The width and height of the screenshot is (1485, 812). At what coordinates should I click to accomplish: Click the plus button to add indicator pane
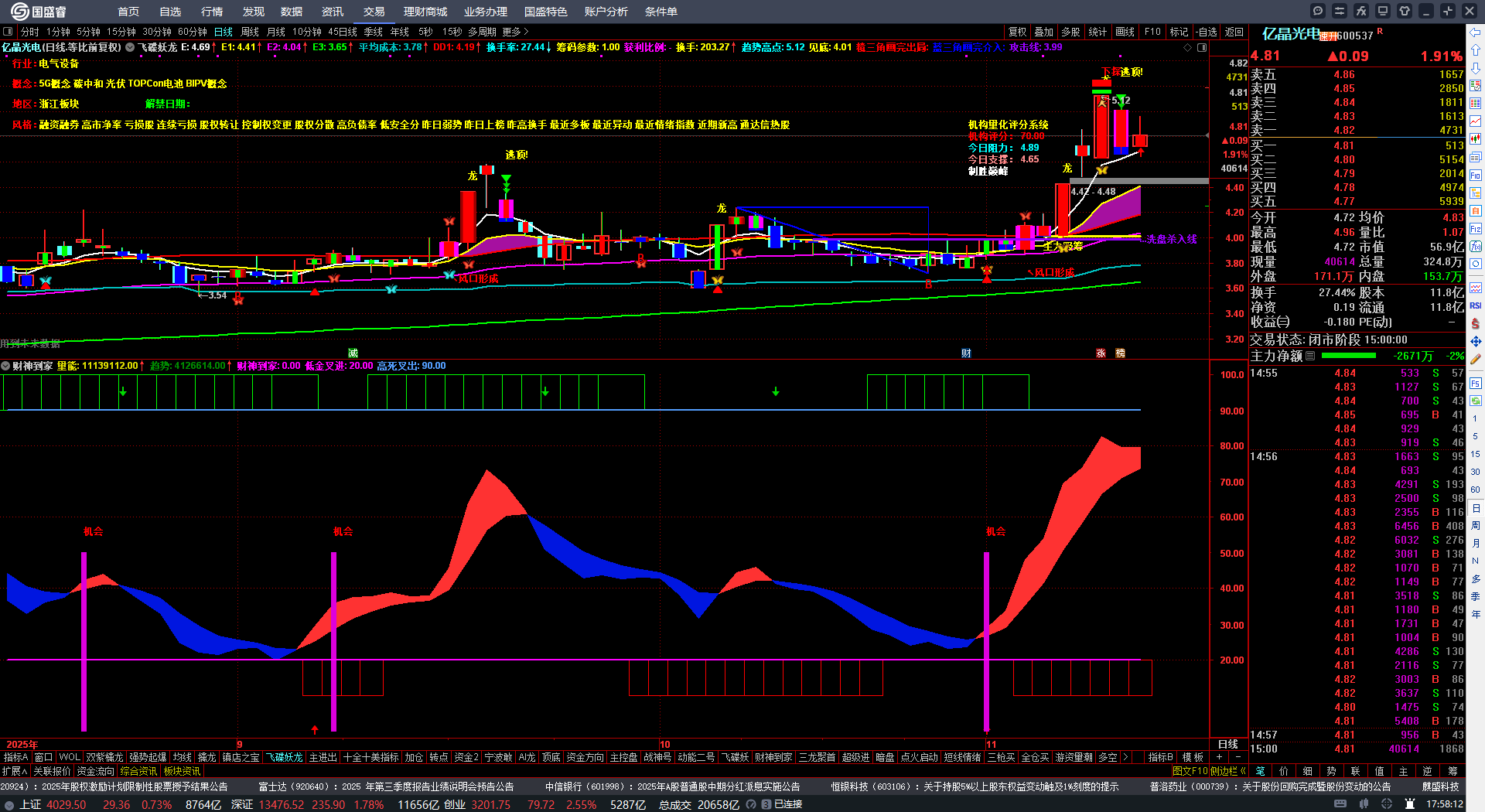1220,757
